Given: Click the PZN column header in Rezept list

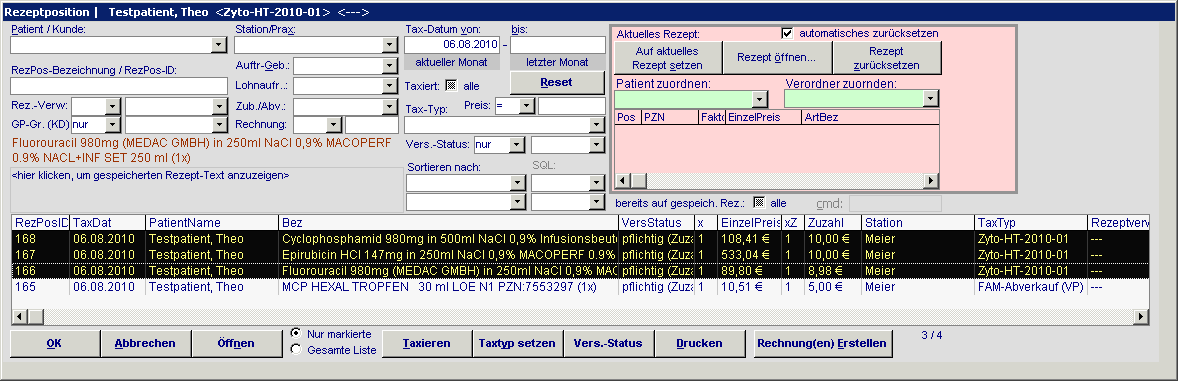Looking at the screenshot, I should pos(669,117).
